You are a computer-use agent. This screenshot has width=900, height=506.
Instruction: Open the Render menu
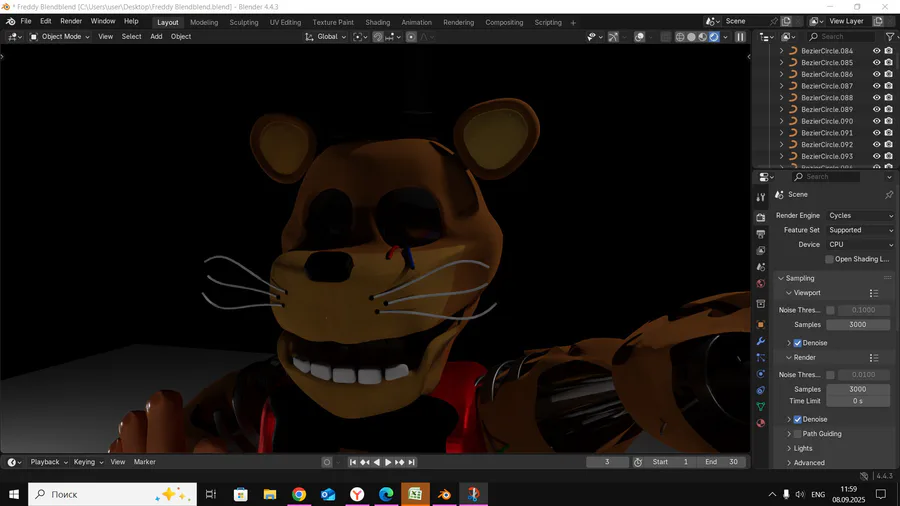71,21
